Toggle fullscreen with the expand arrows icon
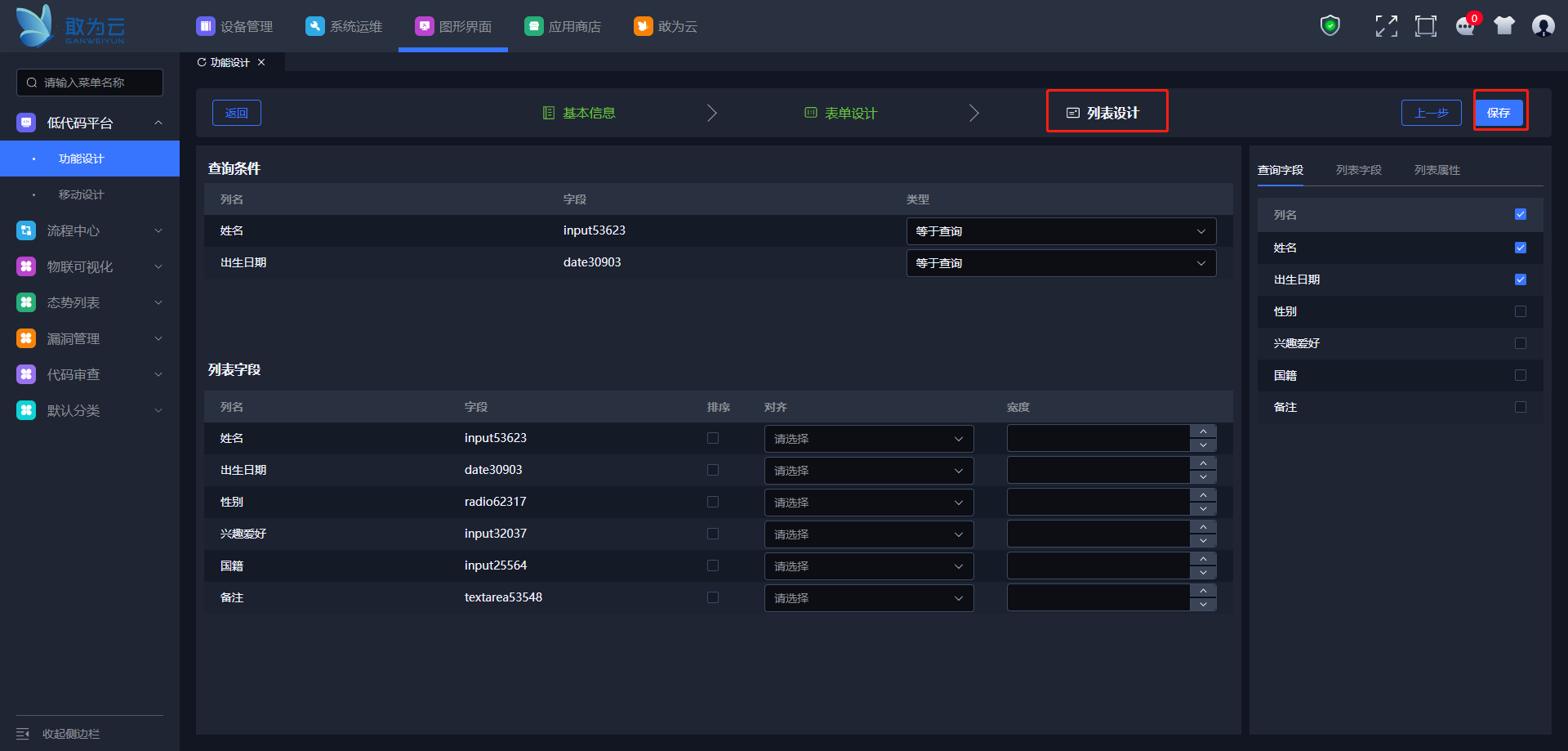The image size is (1568, 751). click(x=1386, y=26)
